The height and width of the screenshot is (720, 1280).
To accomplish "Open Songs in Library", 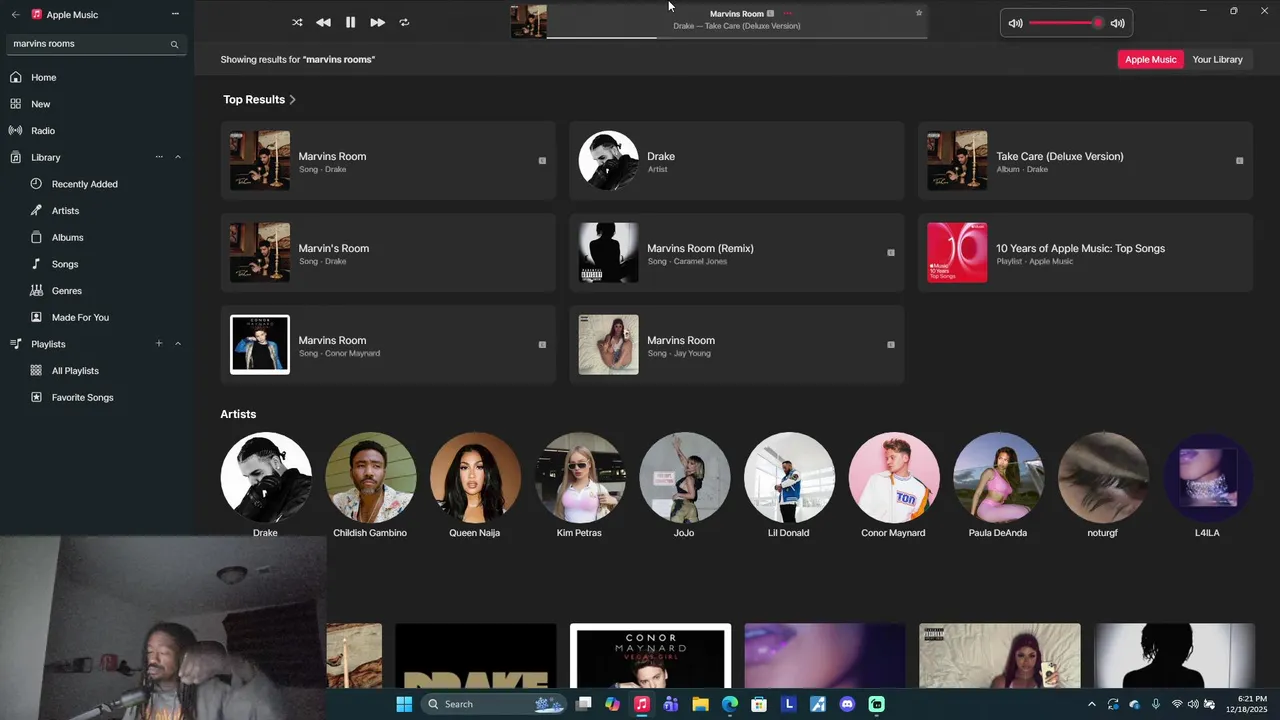I will pos(64,264).
